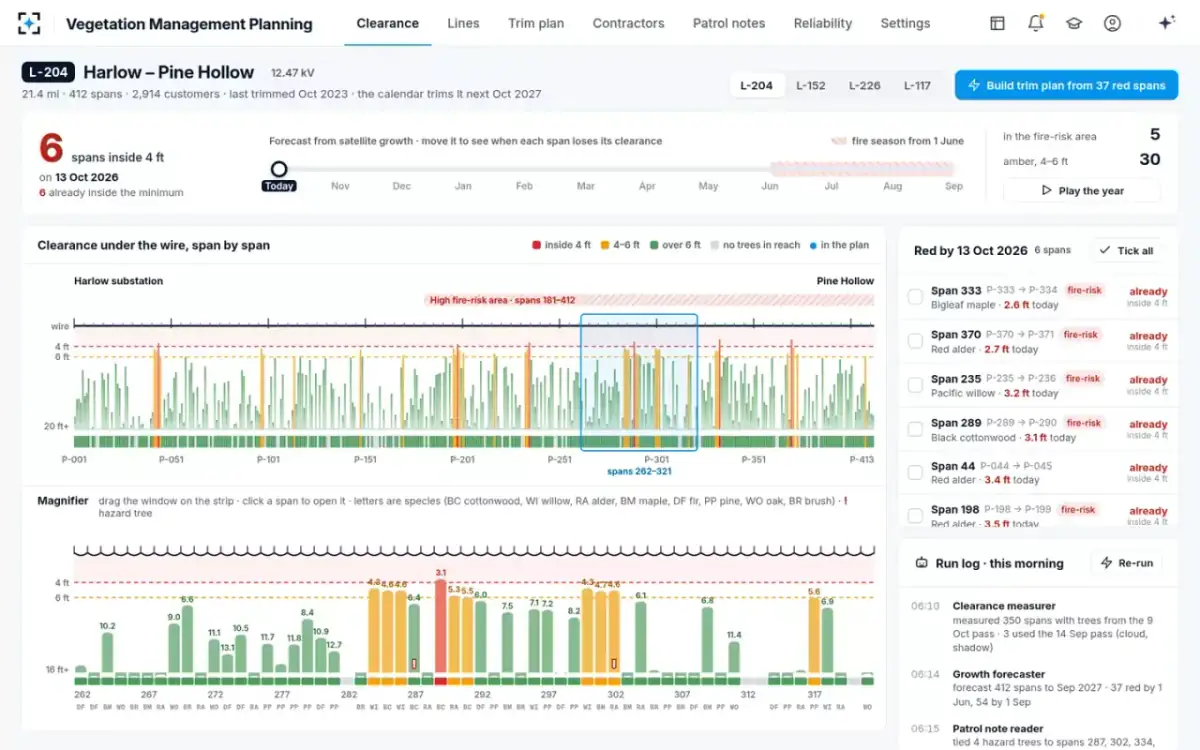Build trim plan from 37 red spans
The width and height of the screenshot is (1200, 750).
click(1067, 85)
